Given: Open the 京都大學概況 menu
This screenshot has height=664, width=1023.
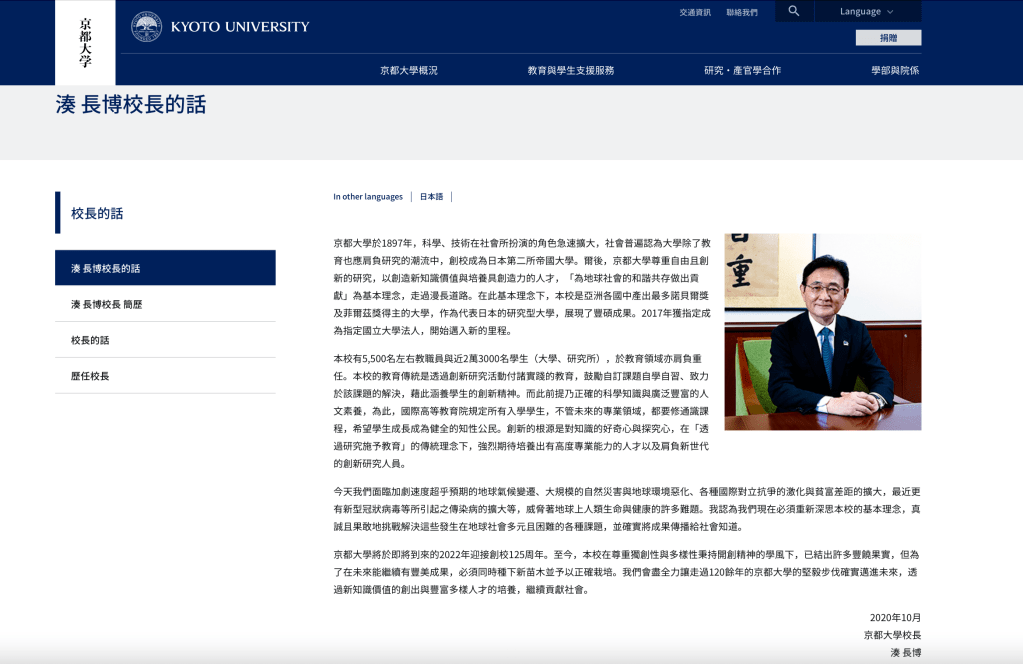Looking at the screenshot, I should [x=408, y=70].
